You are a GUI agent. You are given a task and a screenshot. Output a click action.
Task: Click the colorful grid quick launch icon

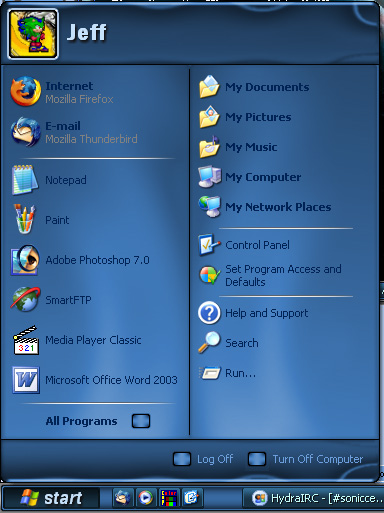coord(169,498)
